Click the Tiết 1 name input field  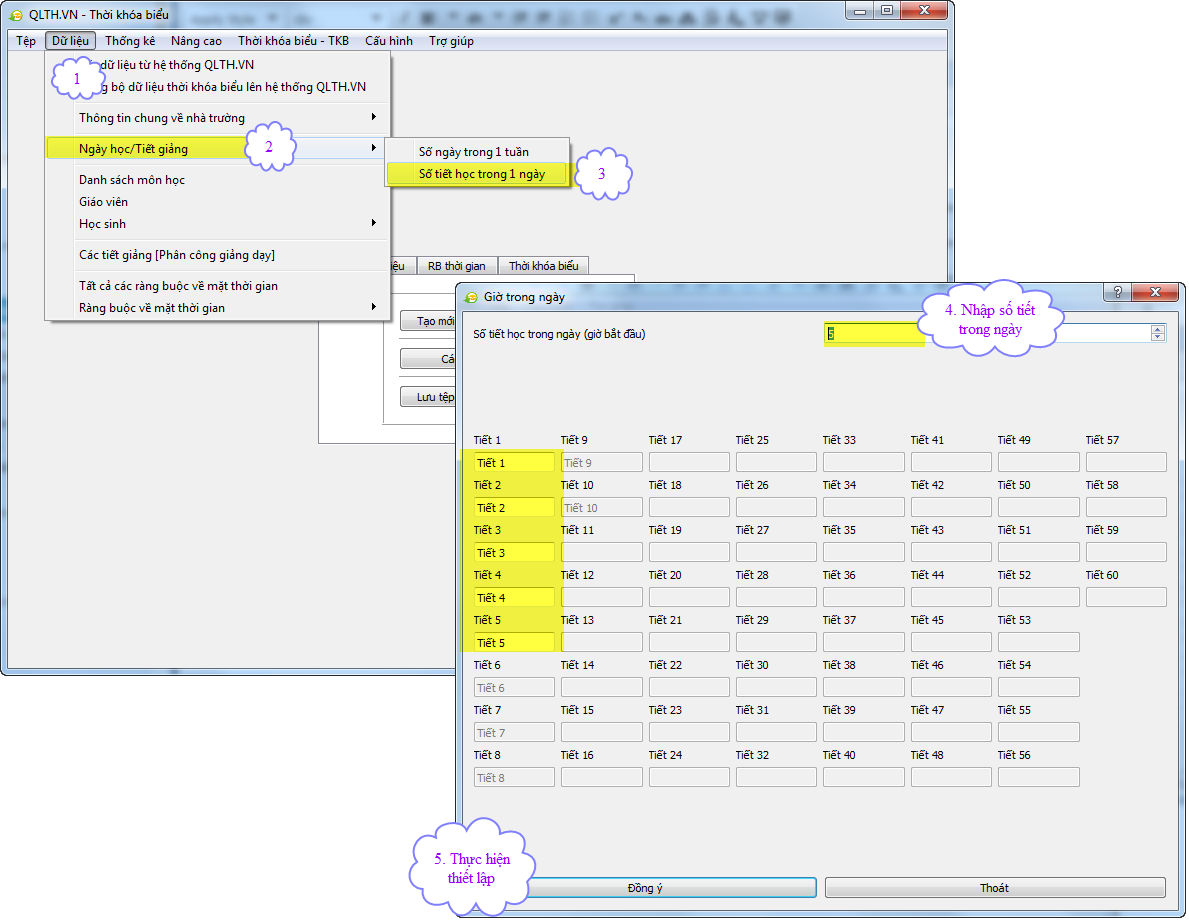click(x=514, y=463)
